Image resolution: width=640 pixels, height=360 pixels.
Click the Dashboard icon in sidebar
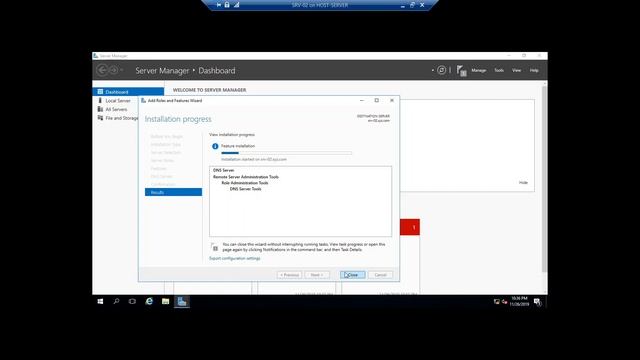(x=100, y=92)
